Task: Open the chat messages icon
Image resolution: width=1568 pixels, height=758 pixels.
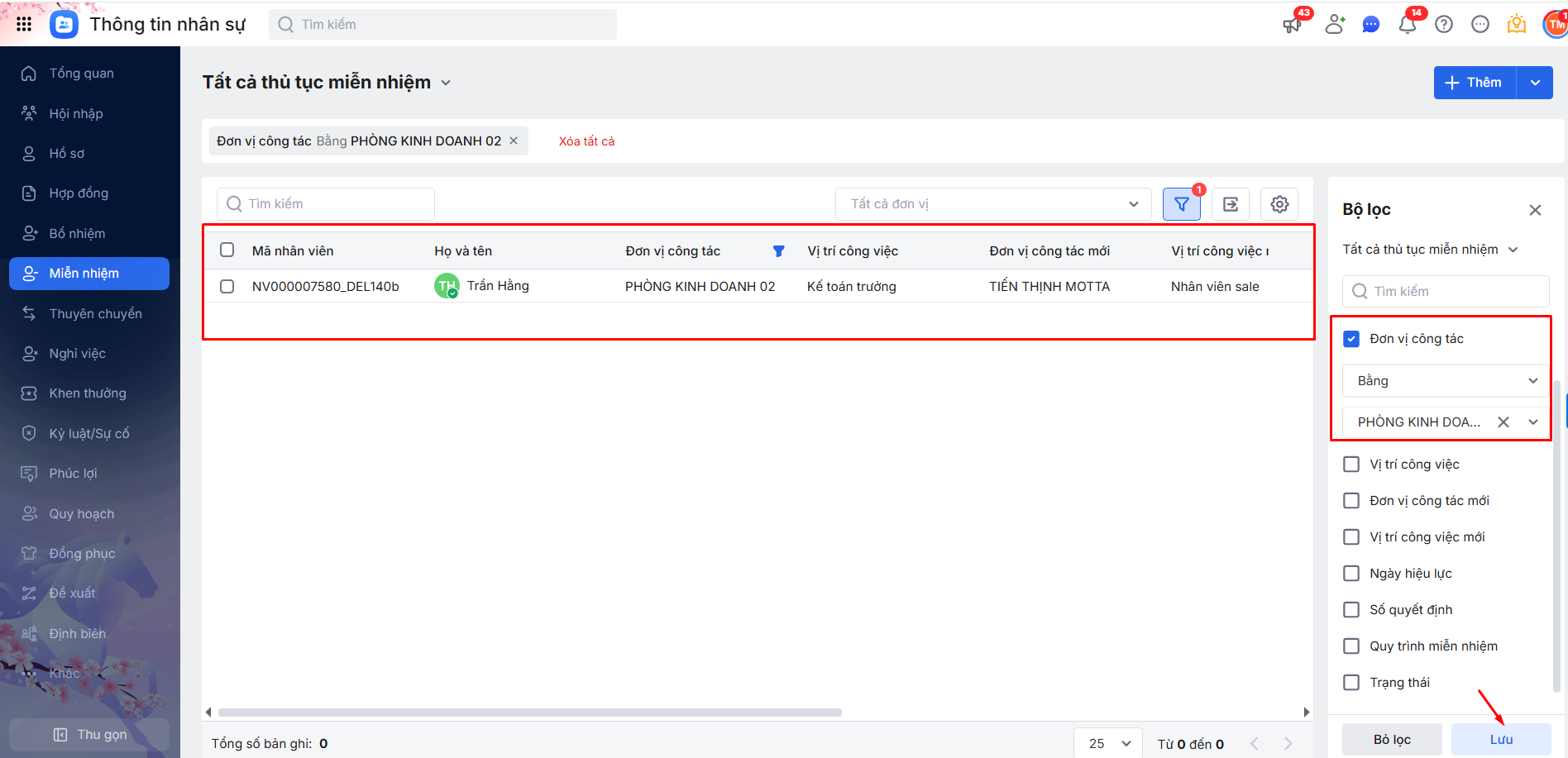Action: pyautogui.click(x=1370, y=25)
